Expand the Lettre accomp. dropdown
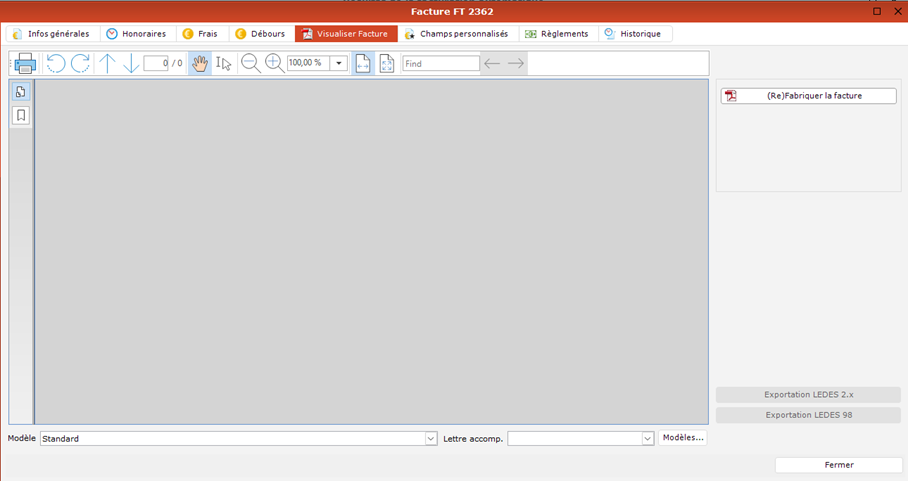908x481 pixels. point(647,439)
